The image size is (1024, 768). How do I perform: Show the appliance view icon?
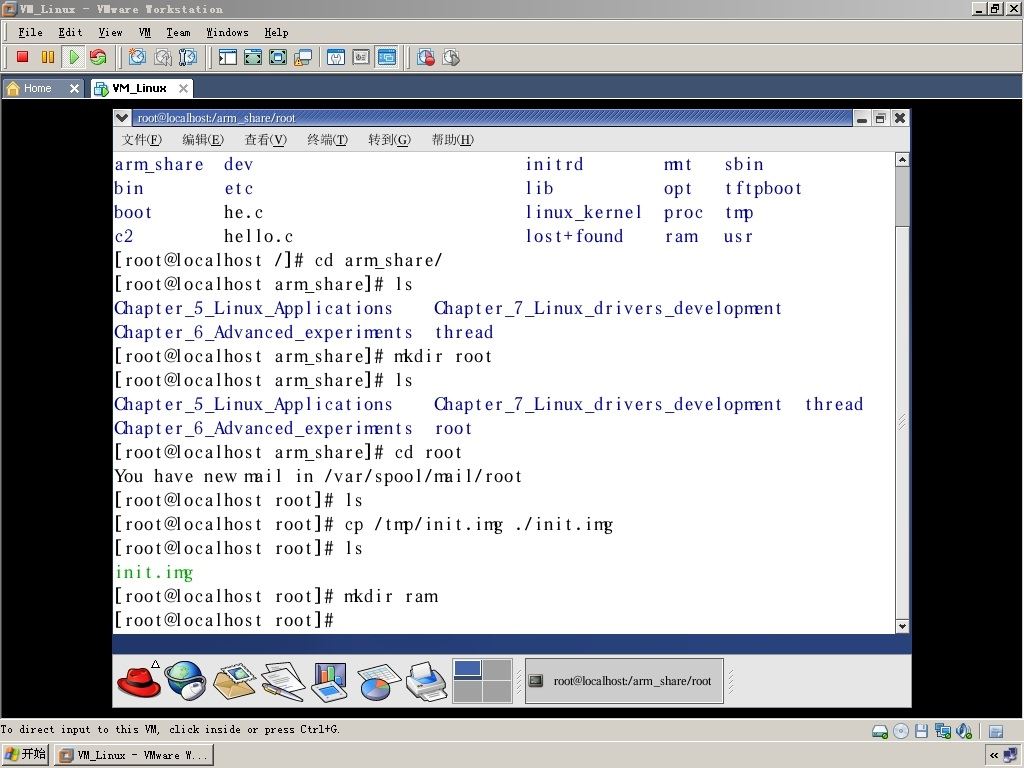coord(361,57)
